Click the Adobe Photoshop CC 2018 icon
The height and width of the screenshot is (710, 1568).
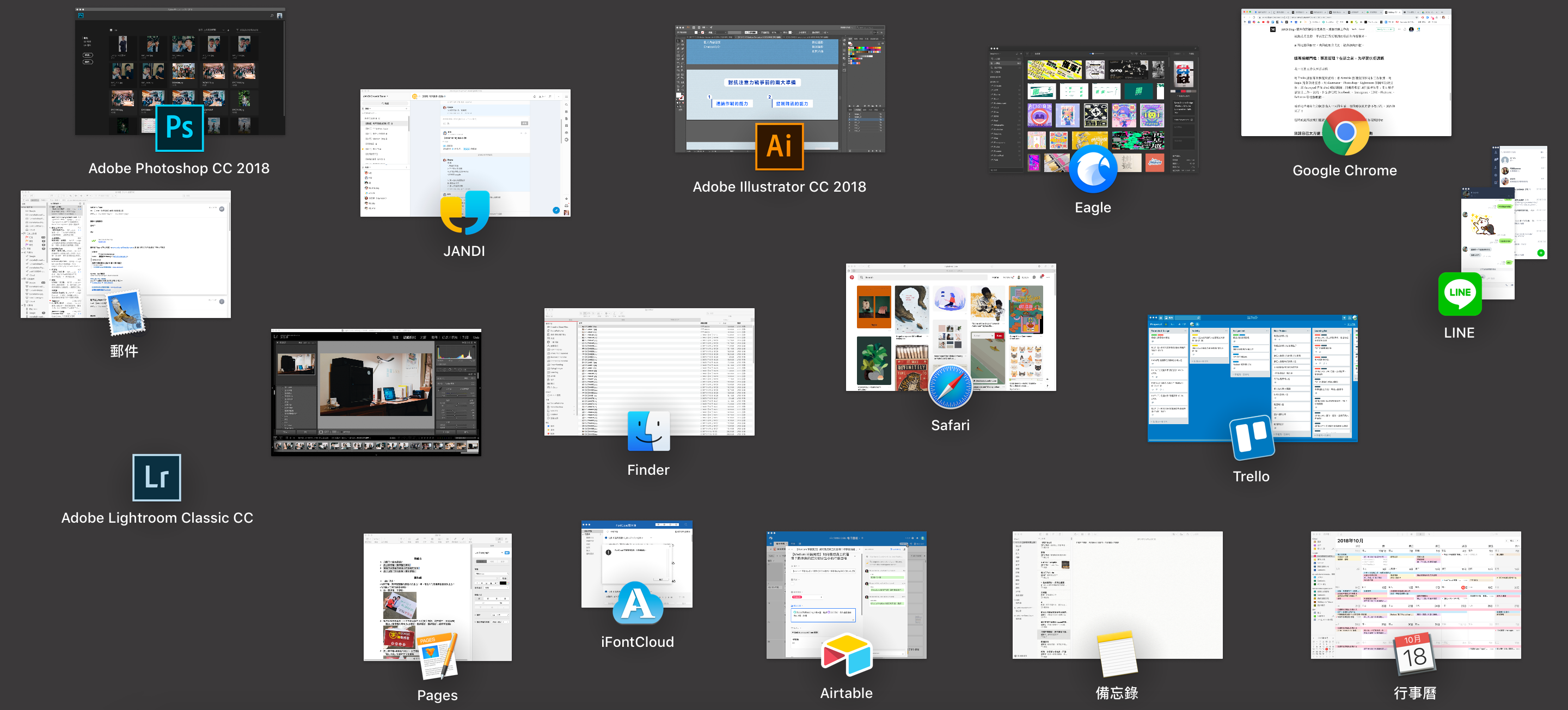[x=180, y=128]
